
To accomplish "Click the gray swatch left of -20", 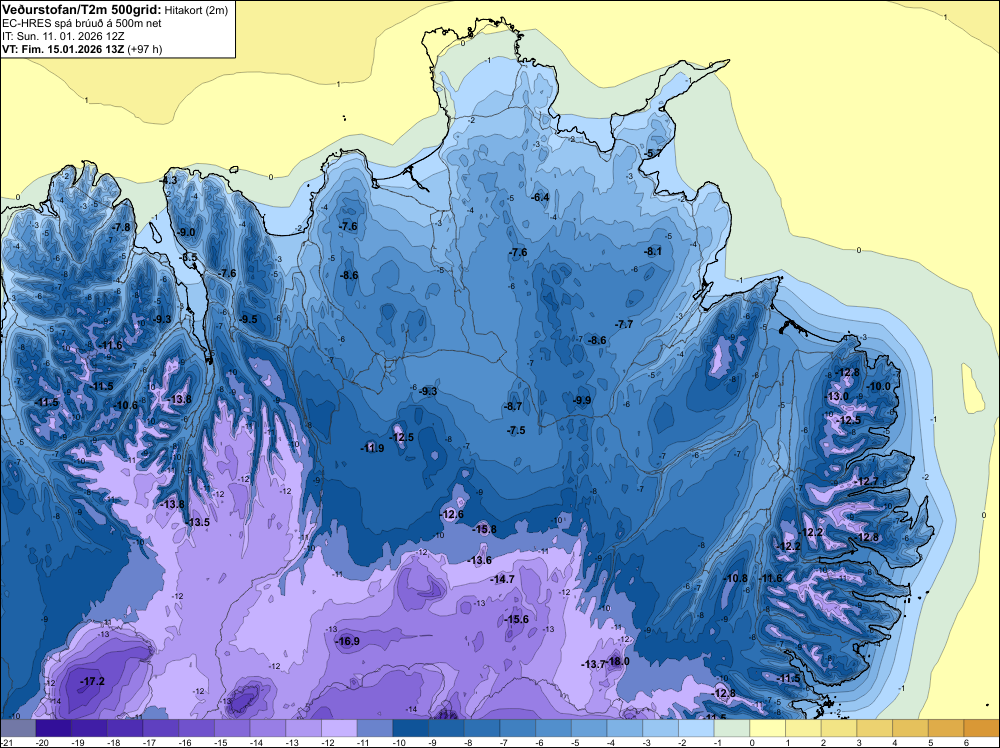I will (x=18, y=728).
